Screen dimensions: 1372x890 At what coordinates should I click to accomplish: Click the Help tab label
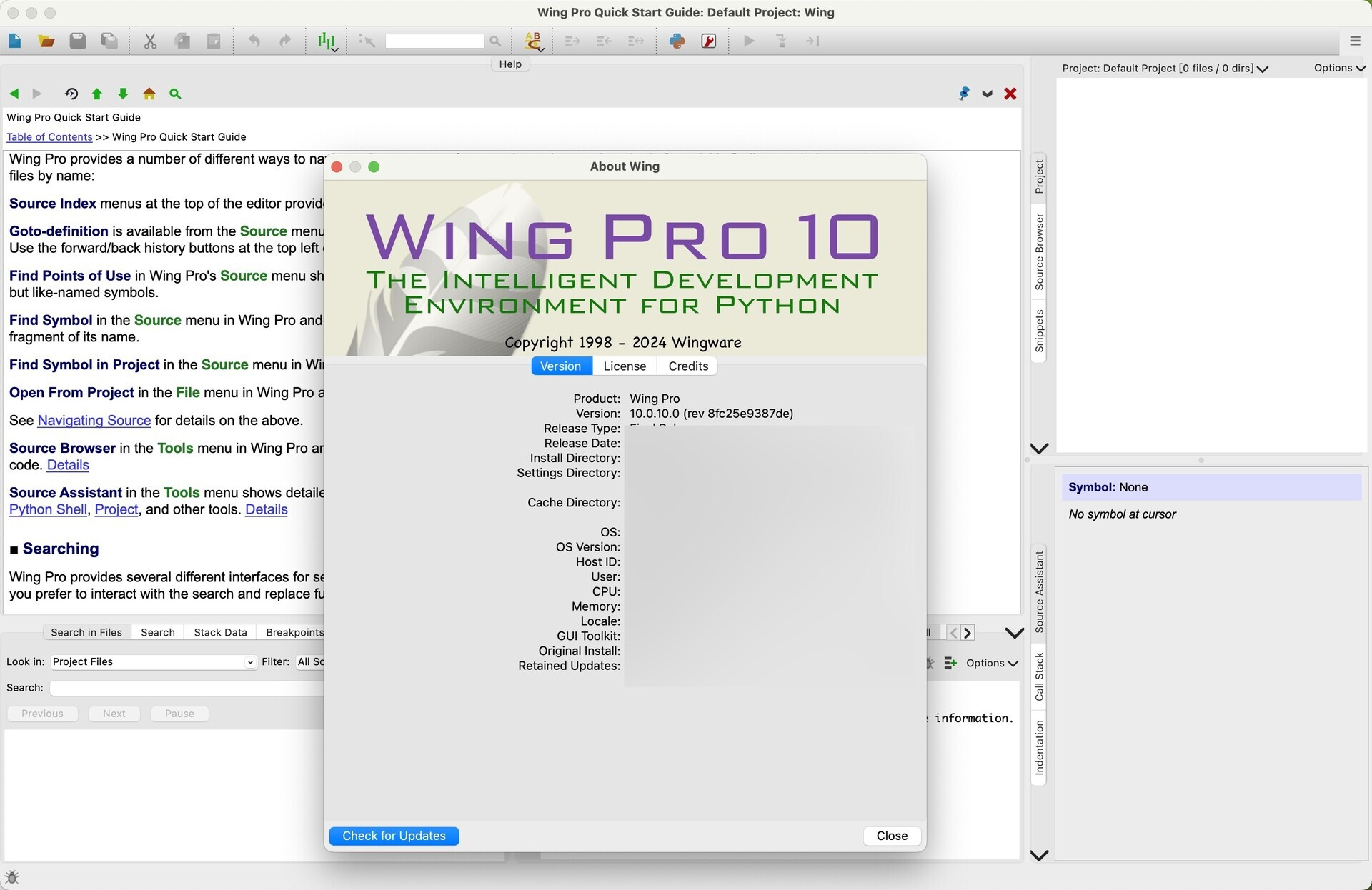510,64
